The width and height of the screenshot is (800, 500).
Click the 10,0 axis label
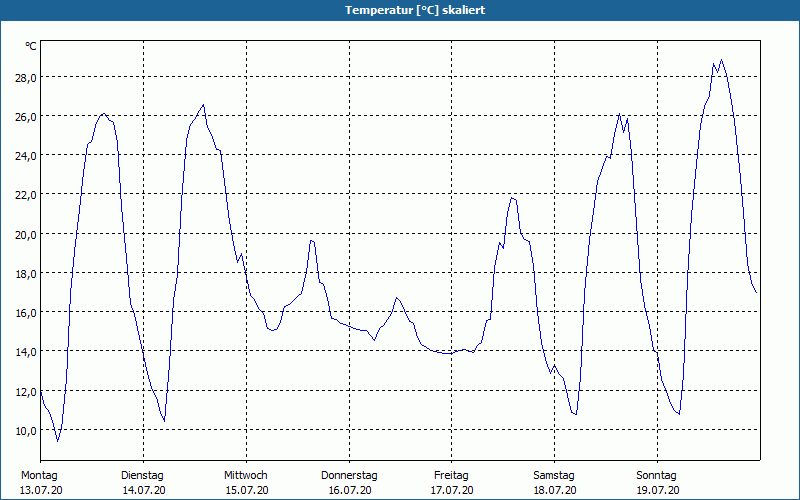(26, 431)
